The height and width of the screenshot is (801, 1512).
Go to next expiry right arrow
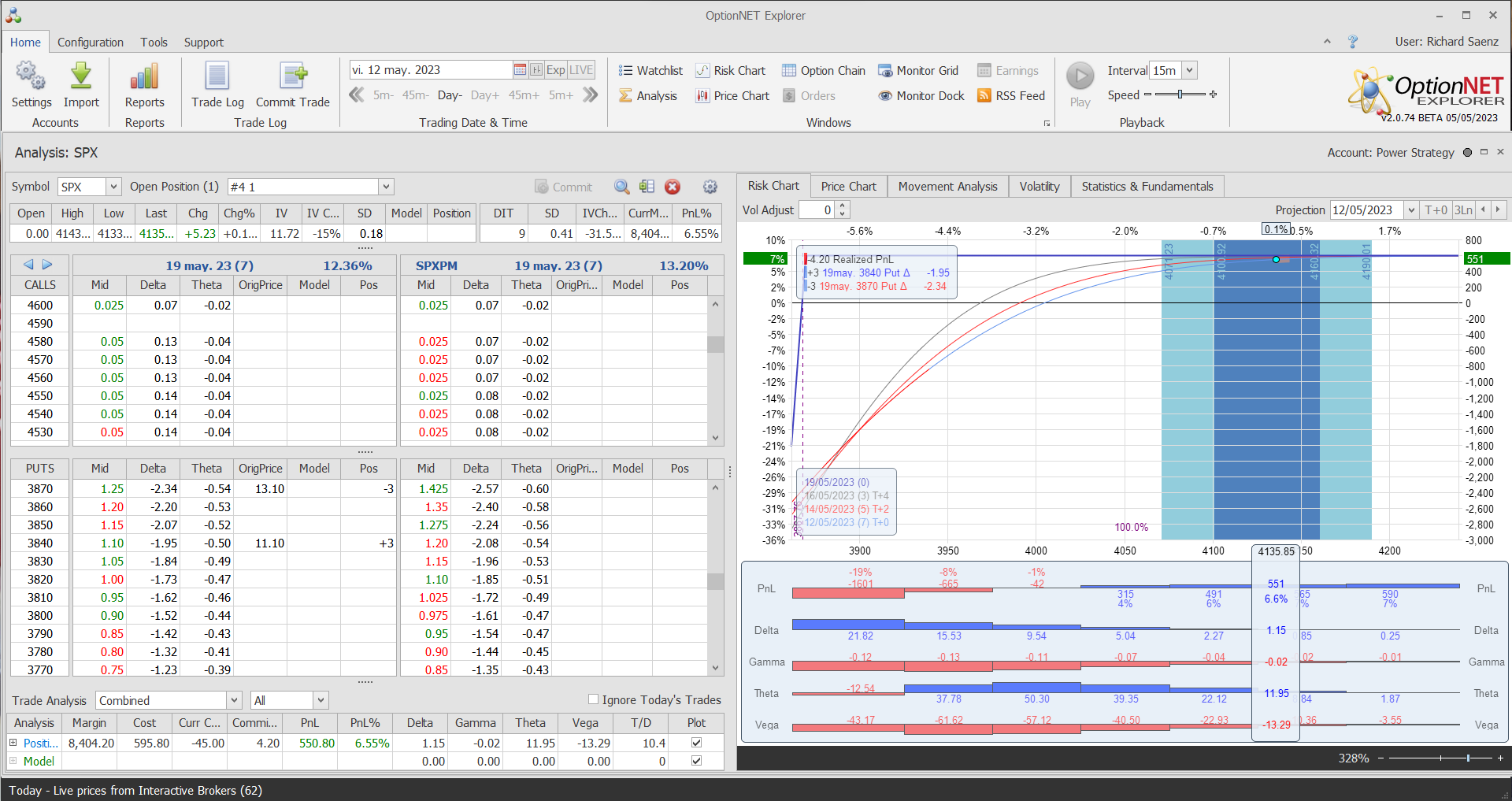pyautogui.click(x=47, y=265)
